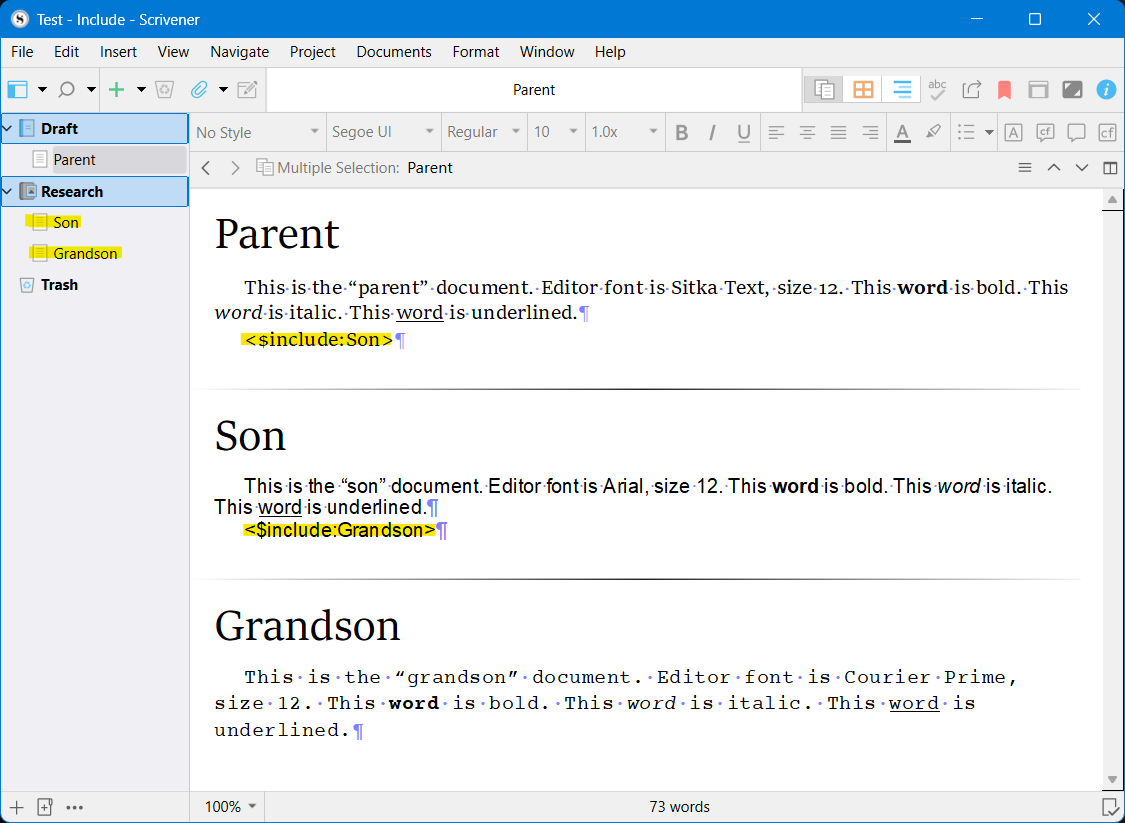Click the 73 words count label
Viewport: 1125px width, 823px height.
[679, 807]
